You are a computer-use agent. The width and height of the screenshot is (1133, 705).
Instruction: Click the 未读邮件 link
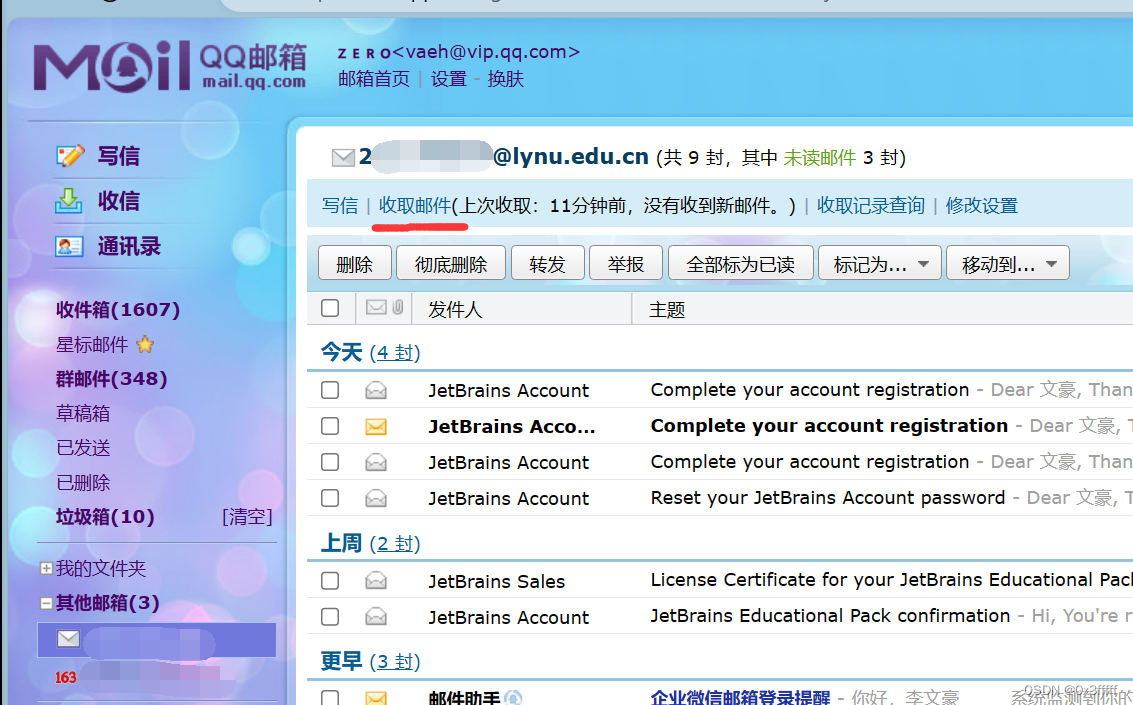[x=819, y=157]
